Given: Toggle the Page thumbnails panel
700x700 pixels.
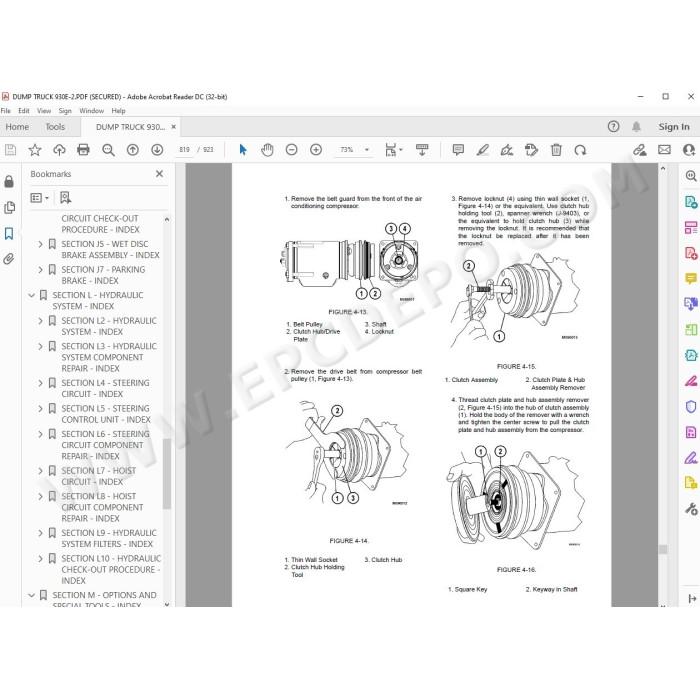Looking at the screenshot, I should [x=9, y=208].
